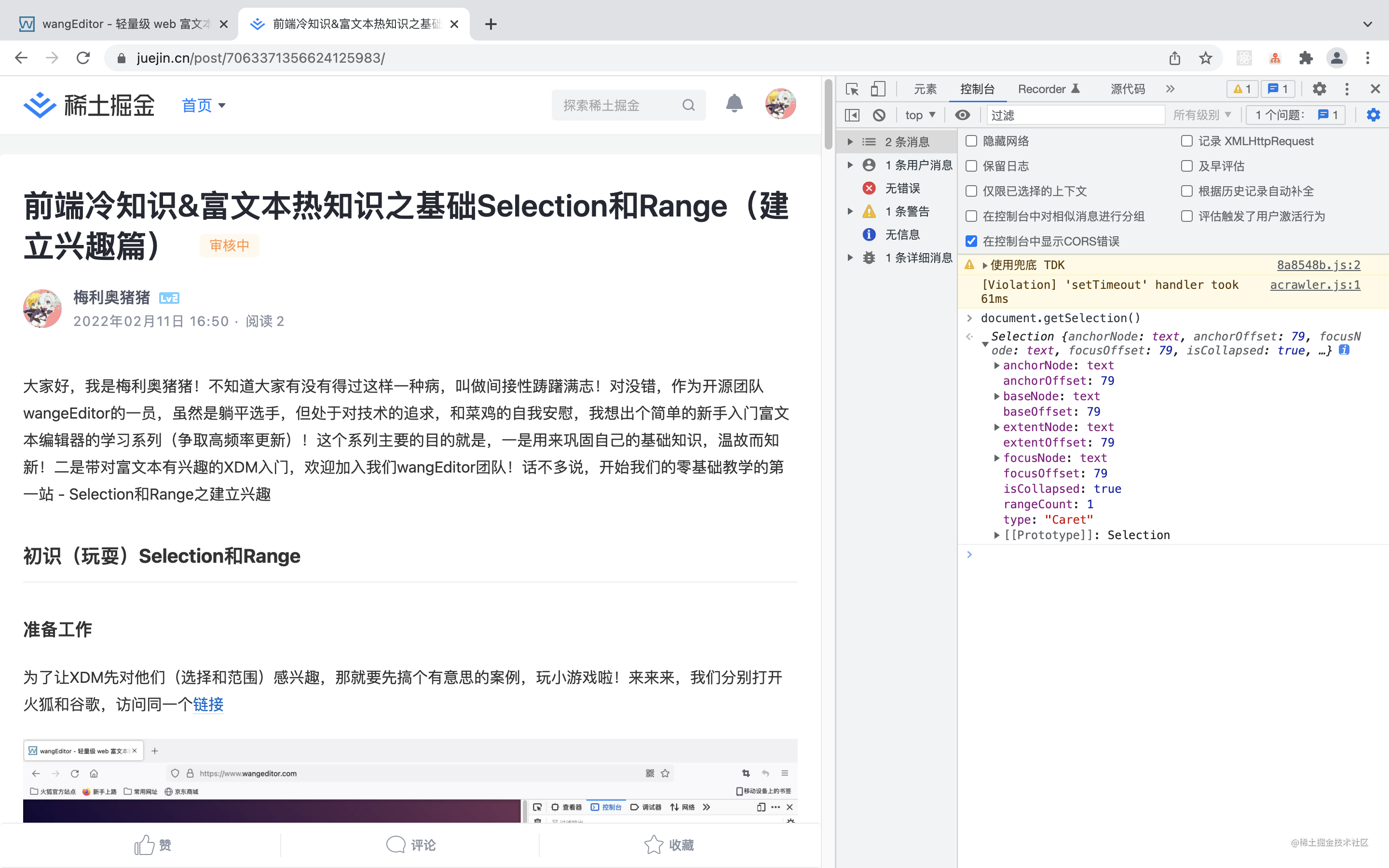1389x868 pixels.
Task: Open the 8a8548b.js:2 source link
Action: click(x=1319, y=265)
